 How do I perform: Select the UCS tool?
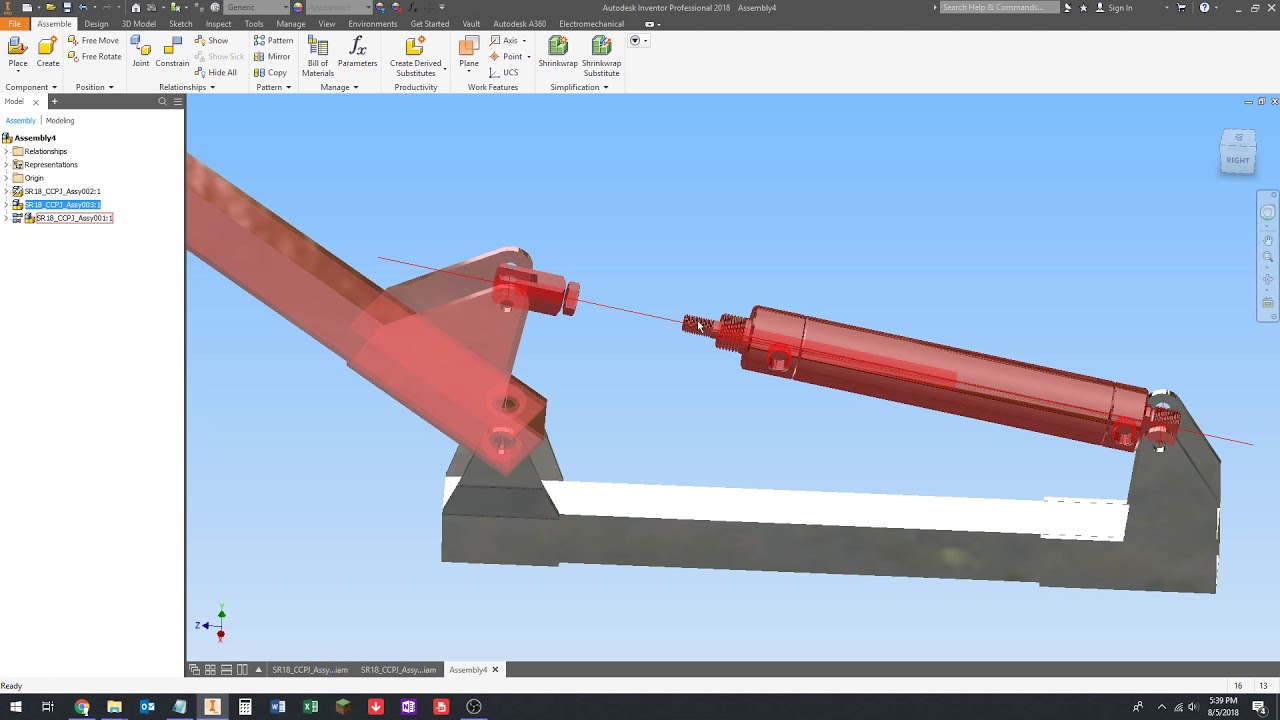[x=504, y=72]
